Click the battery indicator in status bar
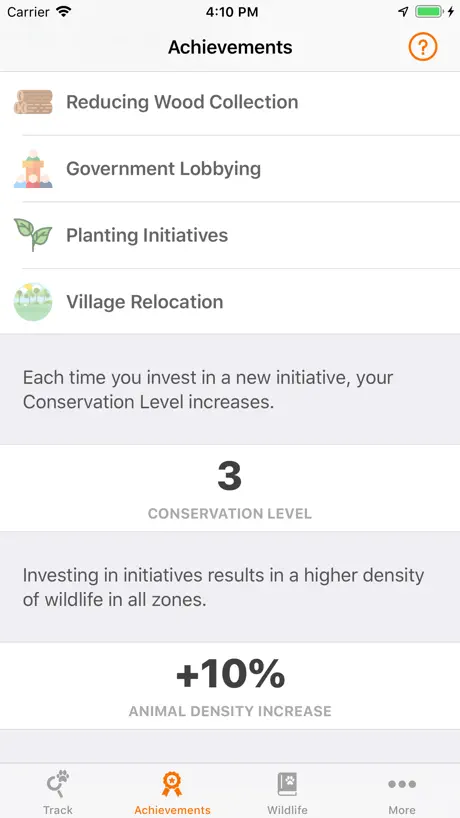The height and width of the screenshot is (818, 460). click(430, 12)
